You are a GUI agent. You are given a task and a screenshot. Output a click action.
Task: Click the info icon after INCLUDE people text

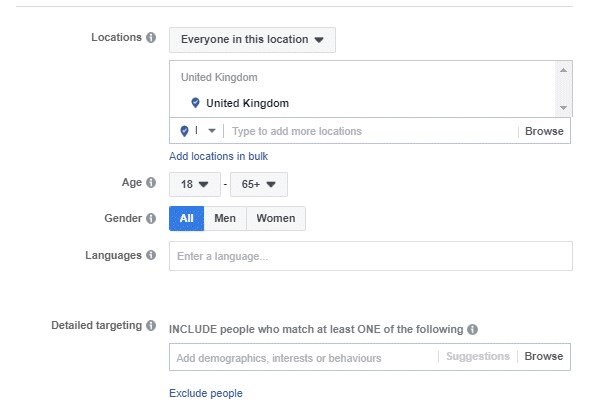click(x=472, y=329)
